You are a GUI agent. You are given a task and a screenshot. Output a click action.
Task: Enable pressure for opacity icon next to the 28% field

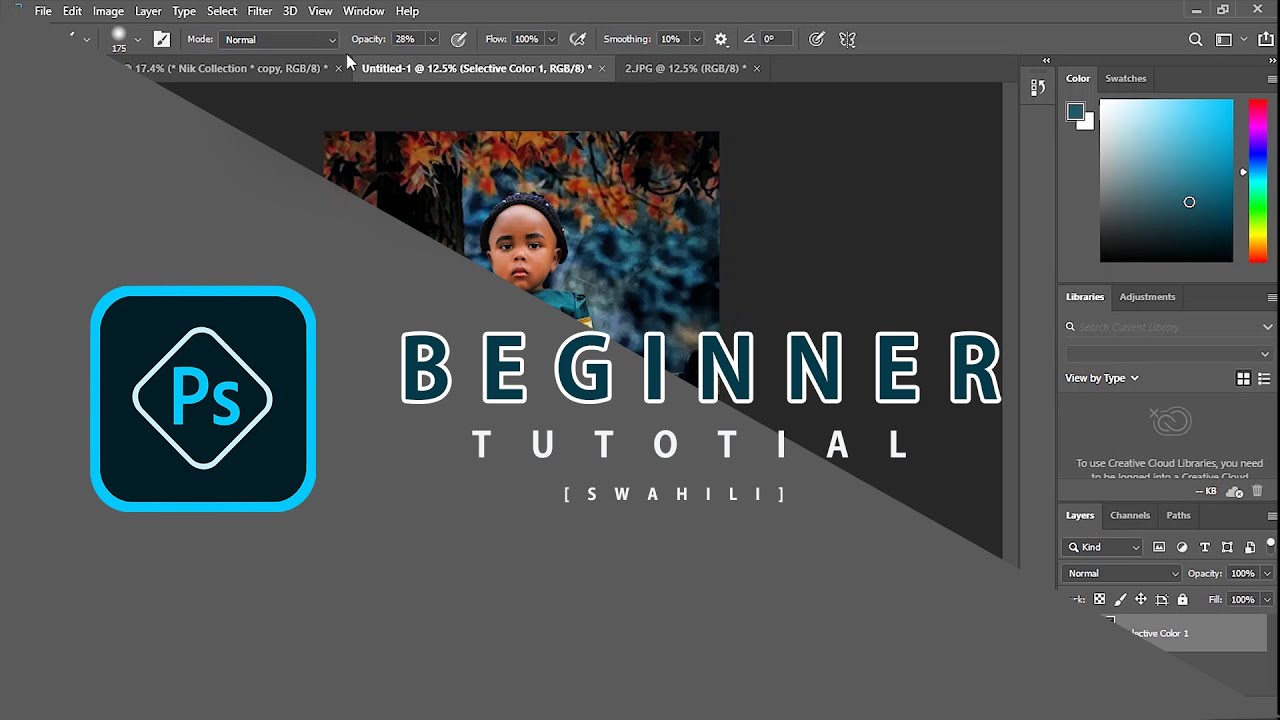click(x=459, y=39)
